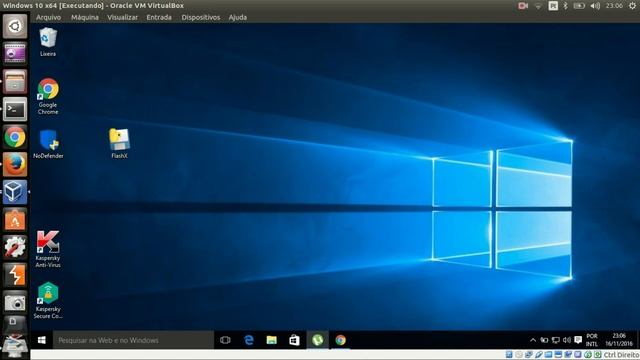Open the Ubuntu top panel sound indicator
Viewport: 640px width, 360px height.
(595, 6)
